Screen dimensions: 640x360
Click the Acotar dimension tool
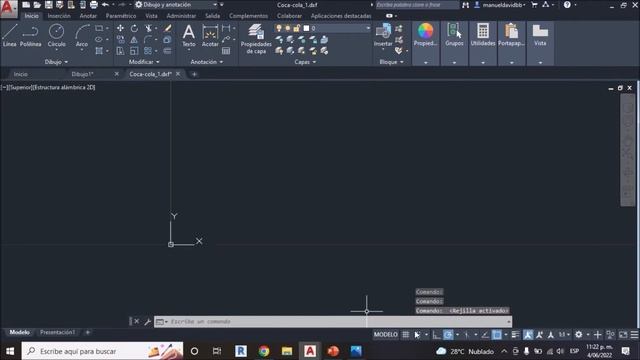(x=210, y=36)
